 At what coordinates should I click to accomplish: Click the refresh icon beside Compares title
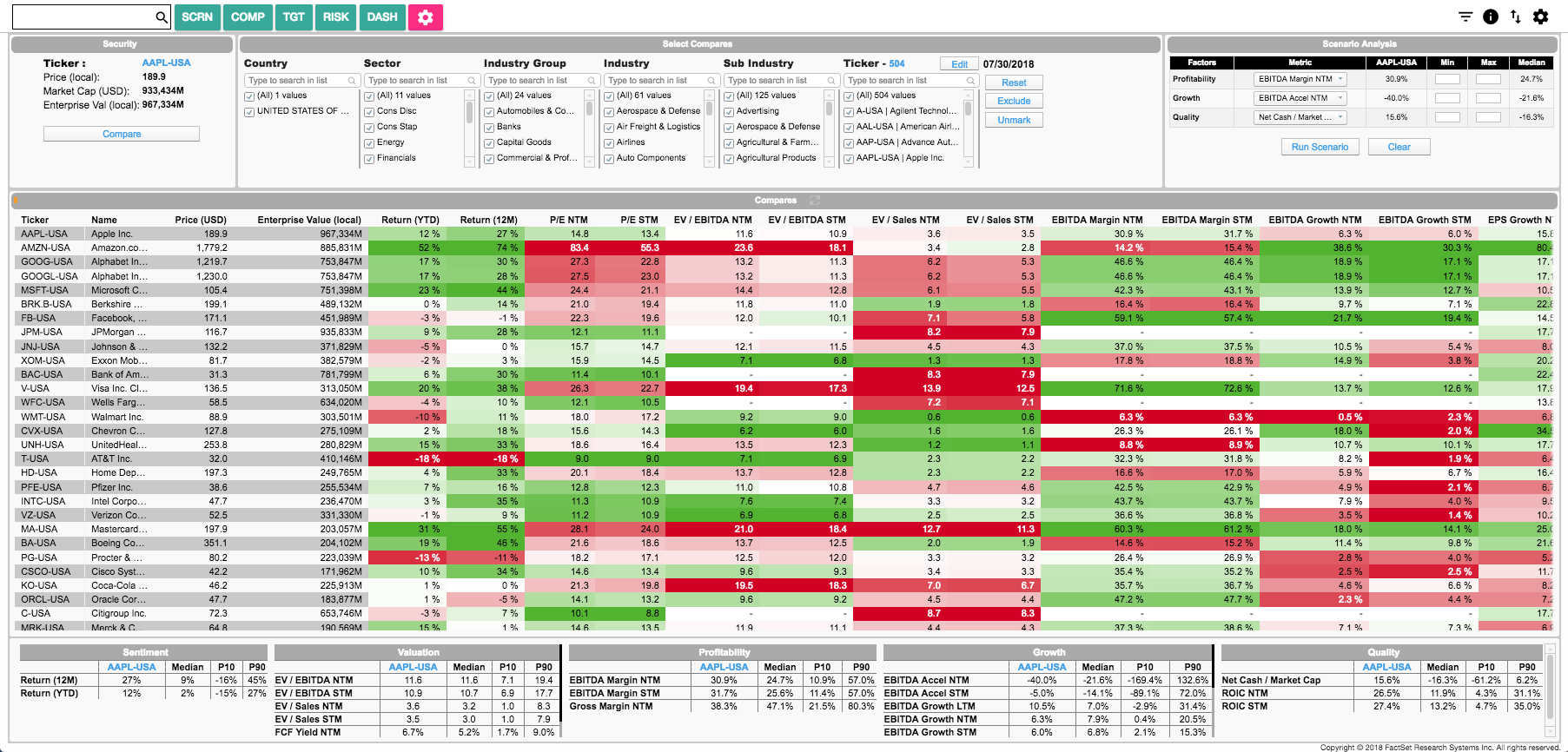click(x=815, y=200)
